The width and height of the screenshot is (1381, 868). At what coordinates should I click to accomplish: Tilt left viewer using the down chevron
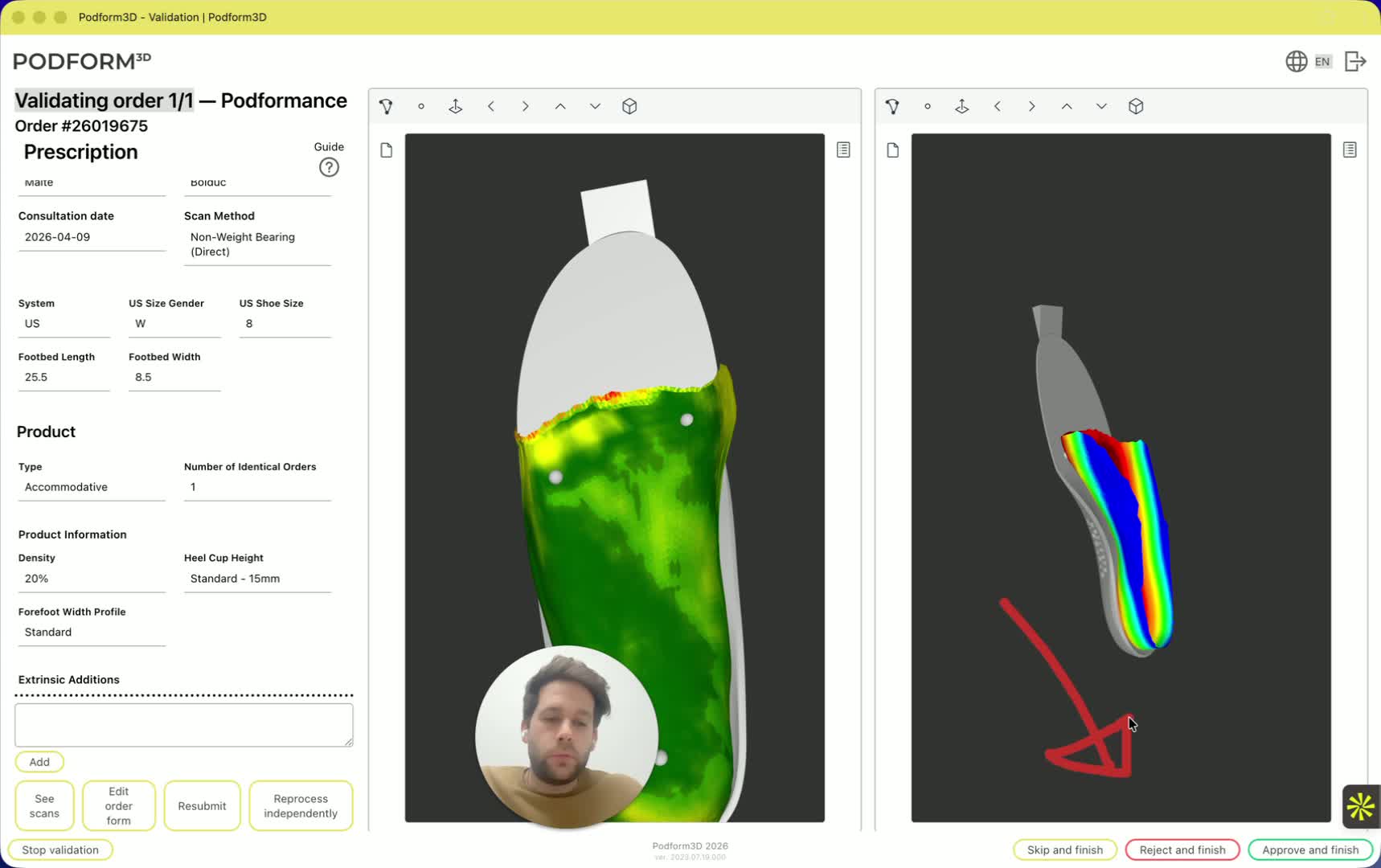[595, 106]
